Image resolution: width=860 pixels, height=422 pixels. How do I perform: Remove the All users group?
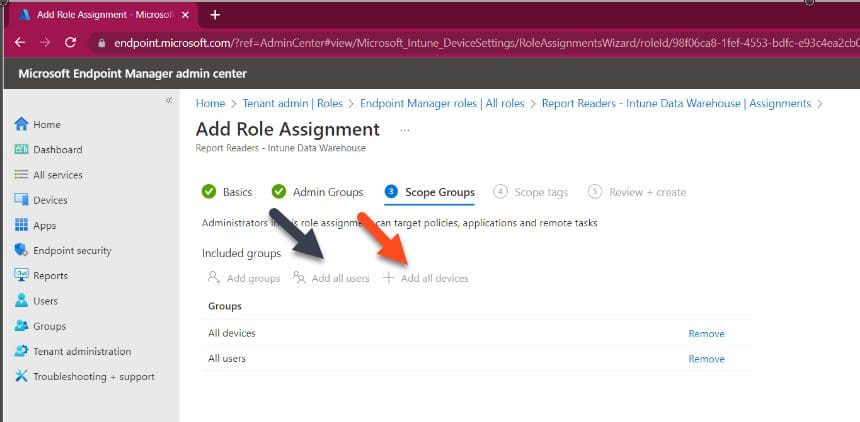[x=706, y=359]
